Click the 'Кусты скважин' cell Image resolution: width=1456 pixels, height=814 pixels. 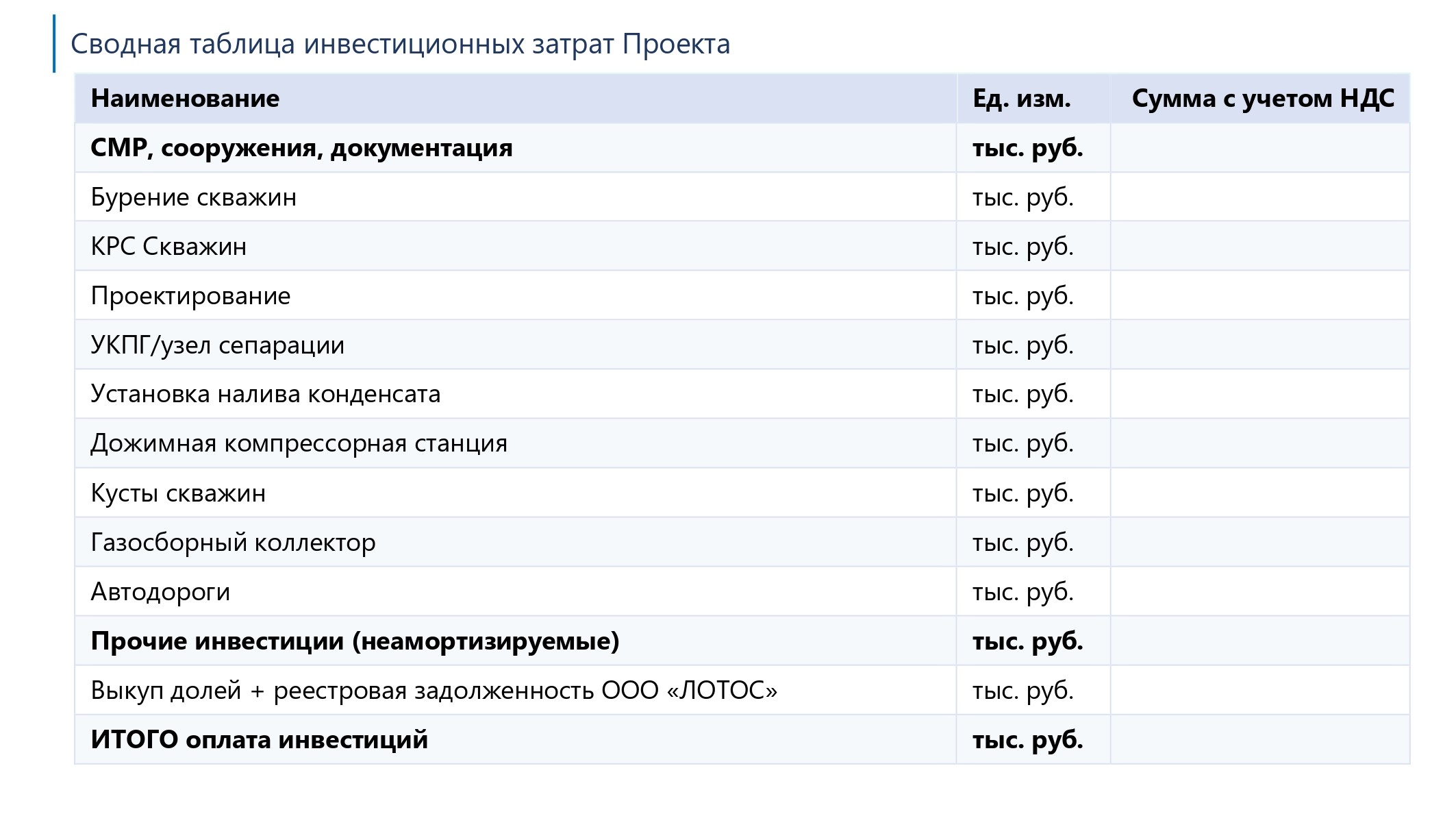[178, 493]
